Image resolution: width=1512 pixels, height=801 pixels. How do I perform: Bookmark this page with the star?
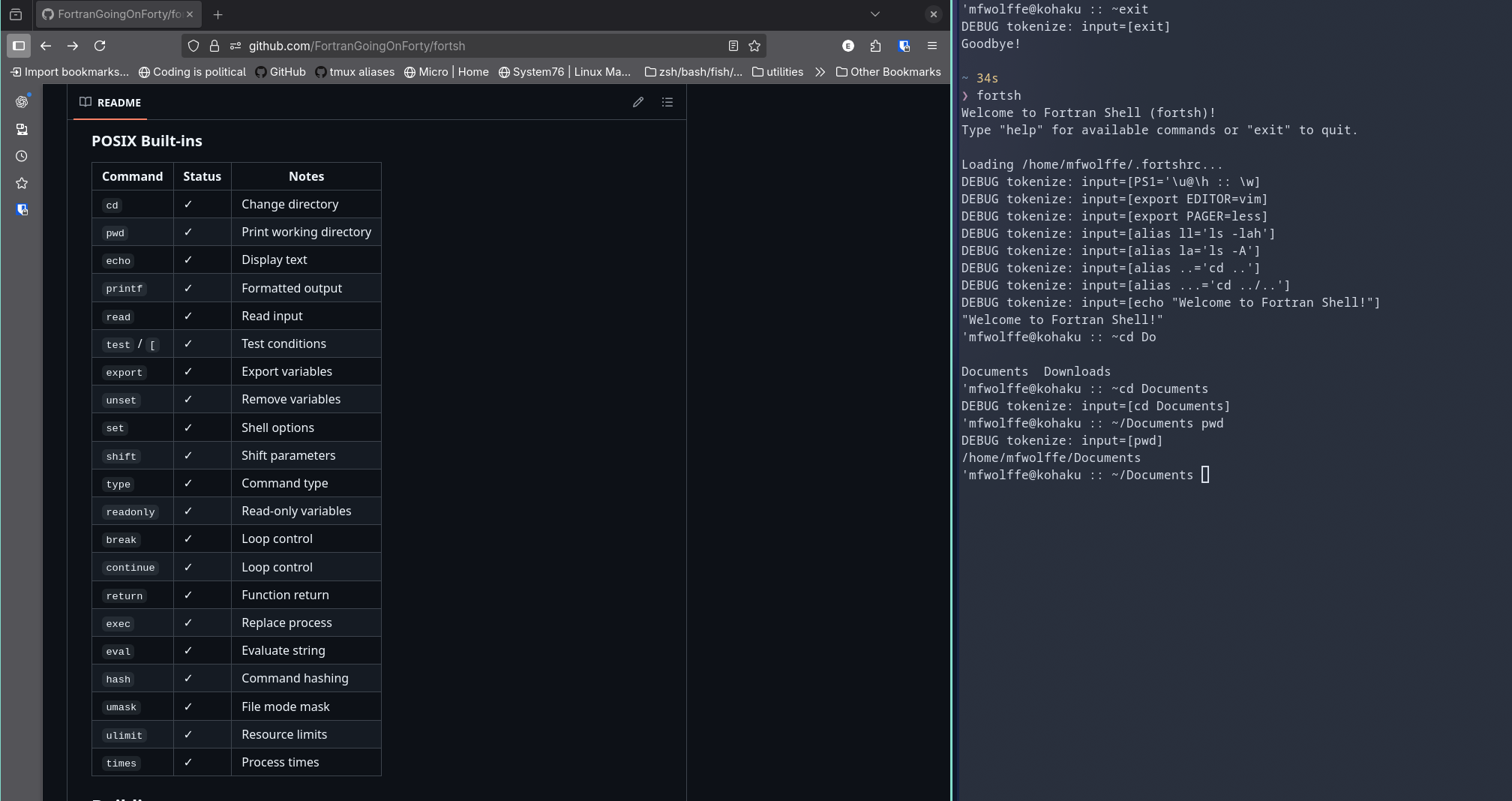coord(754,46)
